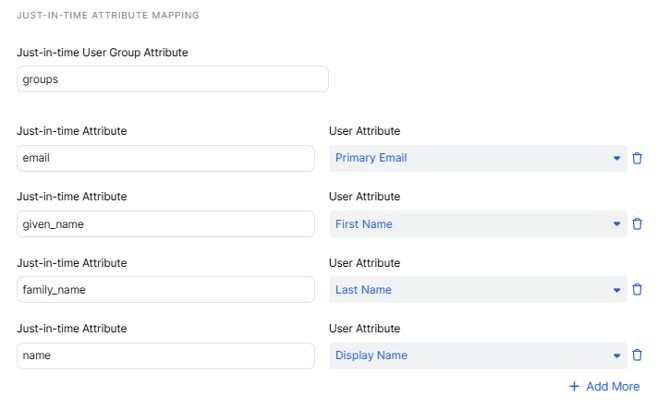Click into the email attribute input

tap(166, 158)
